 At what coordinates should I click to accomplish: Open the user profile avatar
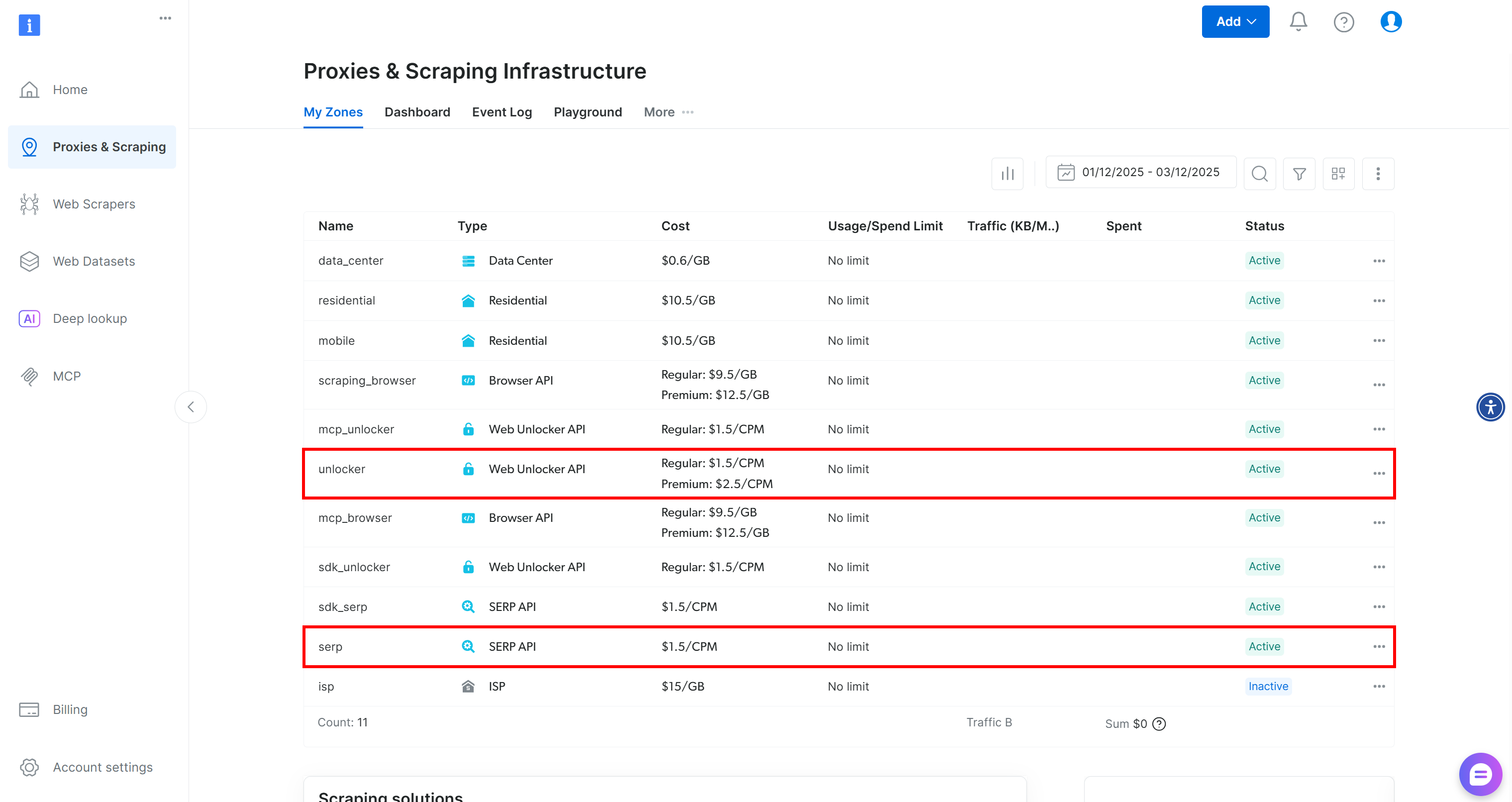click(x=1391, y=22)
